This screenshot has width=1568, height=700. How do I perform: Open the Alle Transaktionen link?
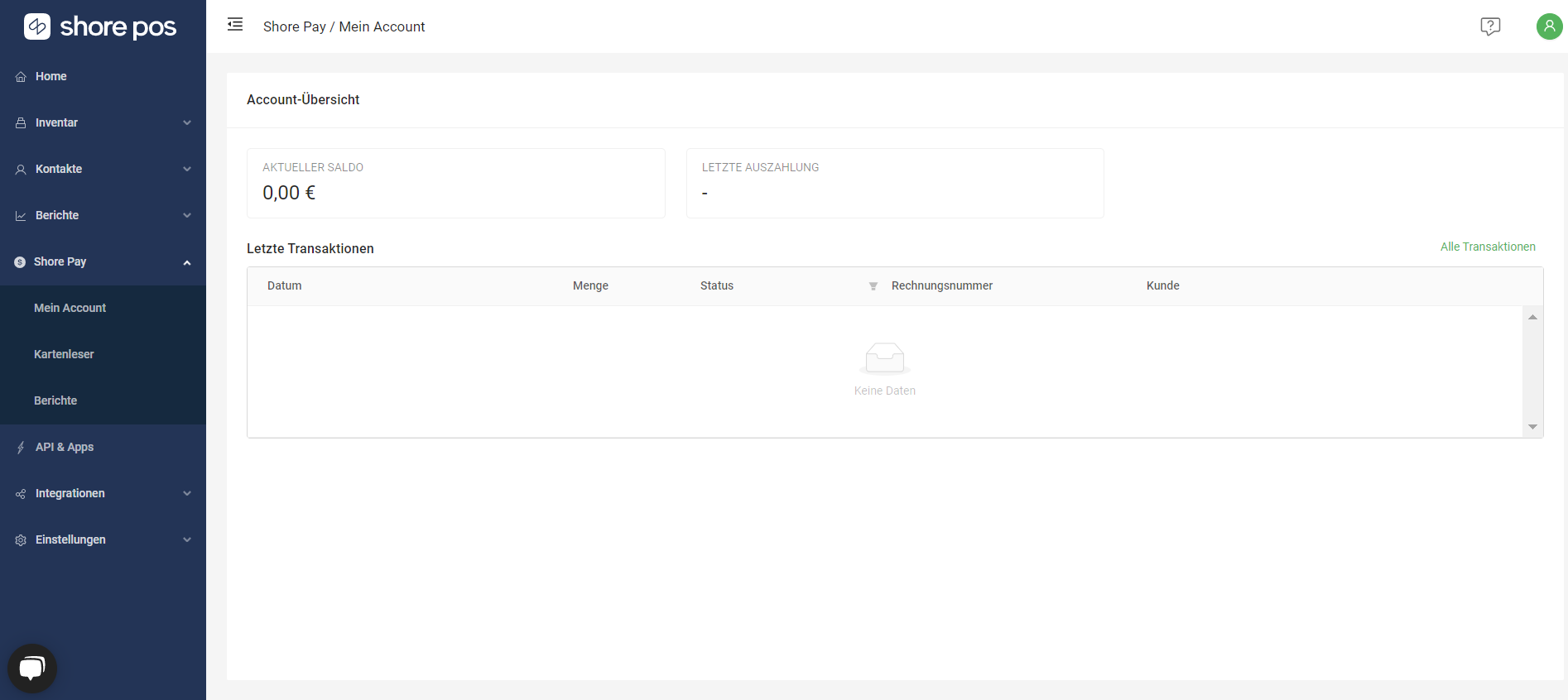(x=1487, y=247)
